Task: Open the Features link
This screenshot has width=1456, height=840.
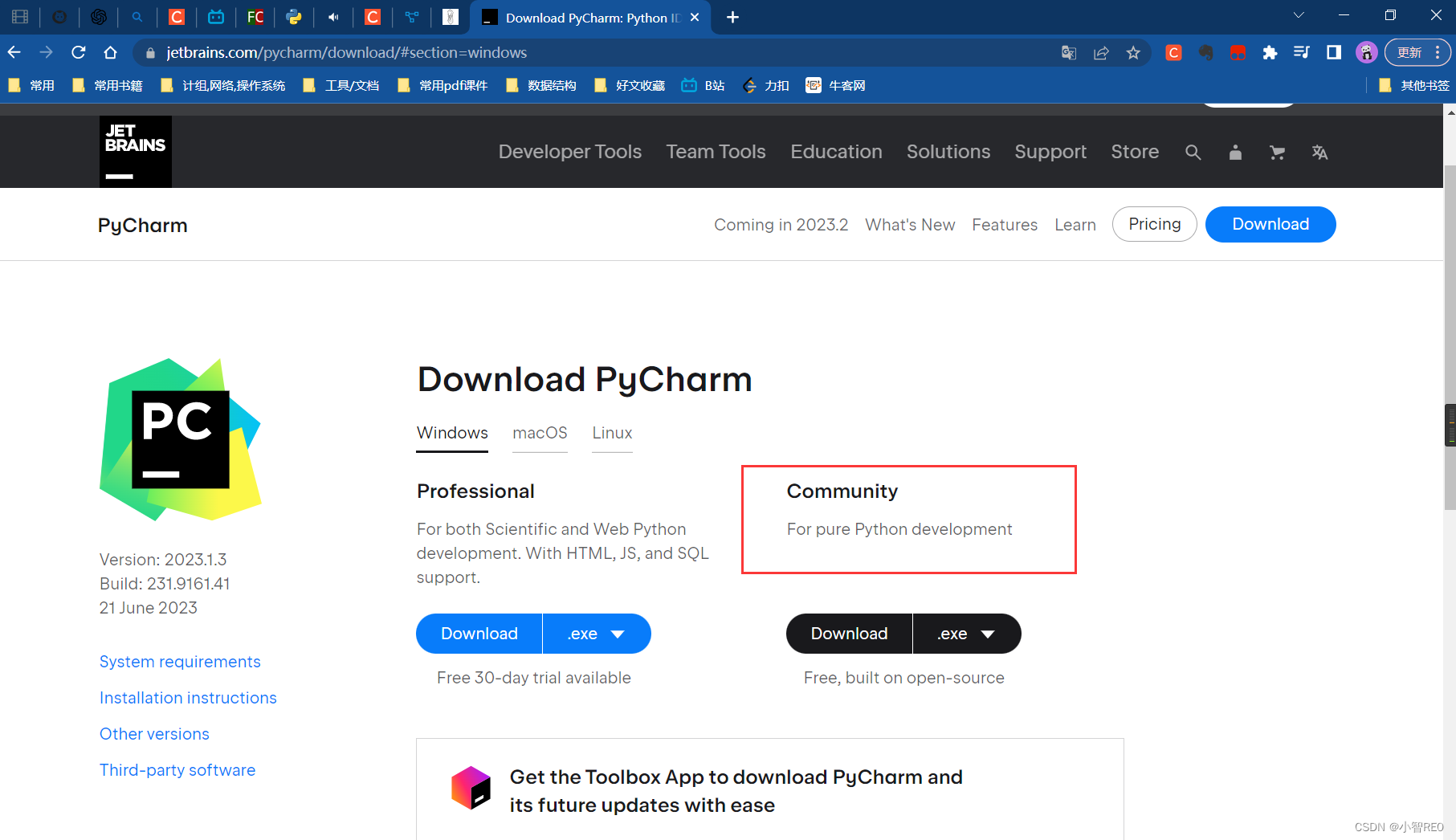Action: [1005, 225]
